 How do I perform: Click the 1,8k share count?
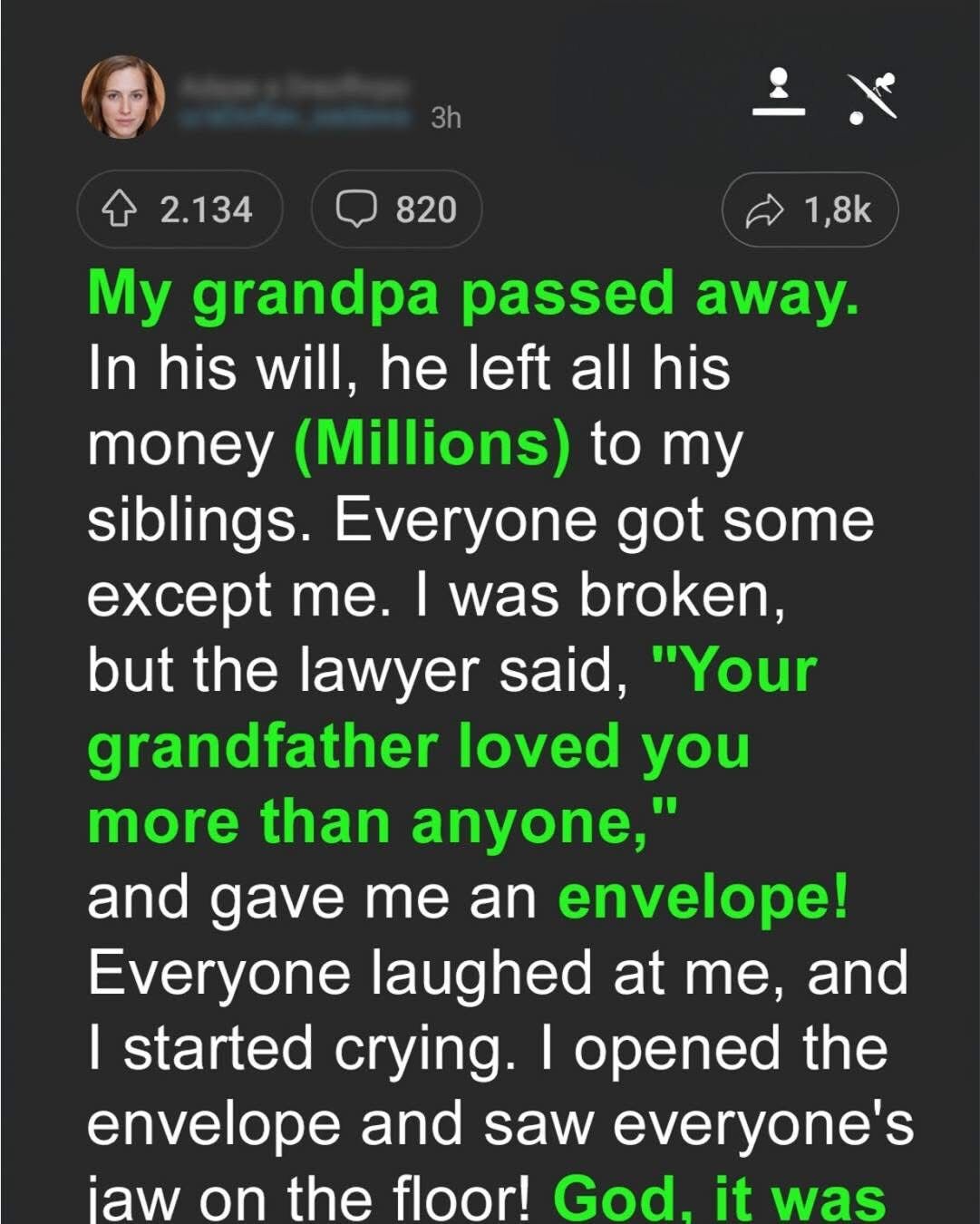tap(837, 210)
